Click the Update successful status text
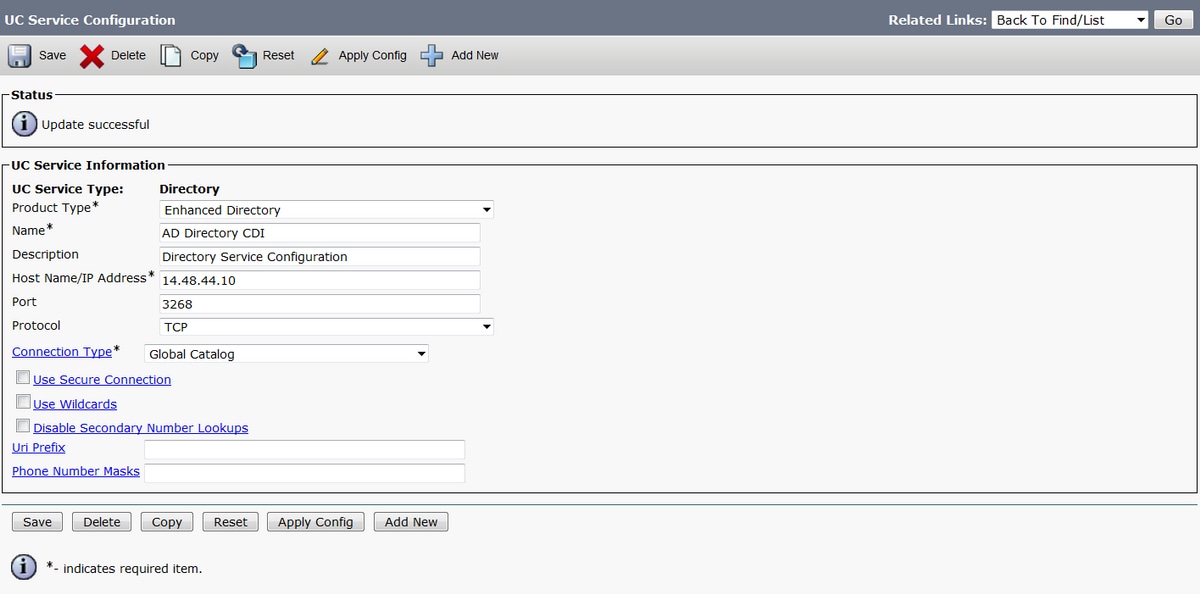1200x594 pixels. pyautogui.click(x=96, y=125)
